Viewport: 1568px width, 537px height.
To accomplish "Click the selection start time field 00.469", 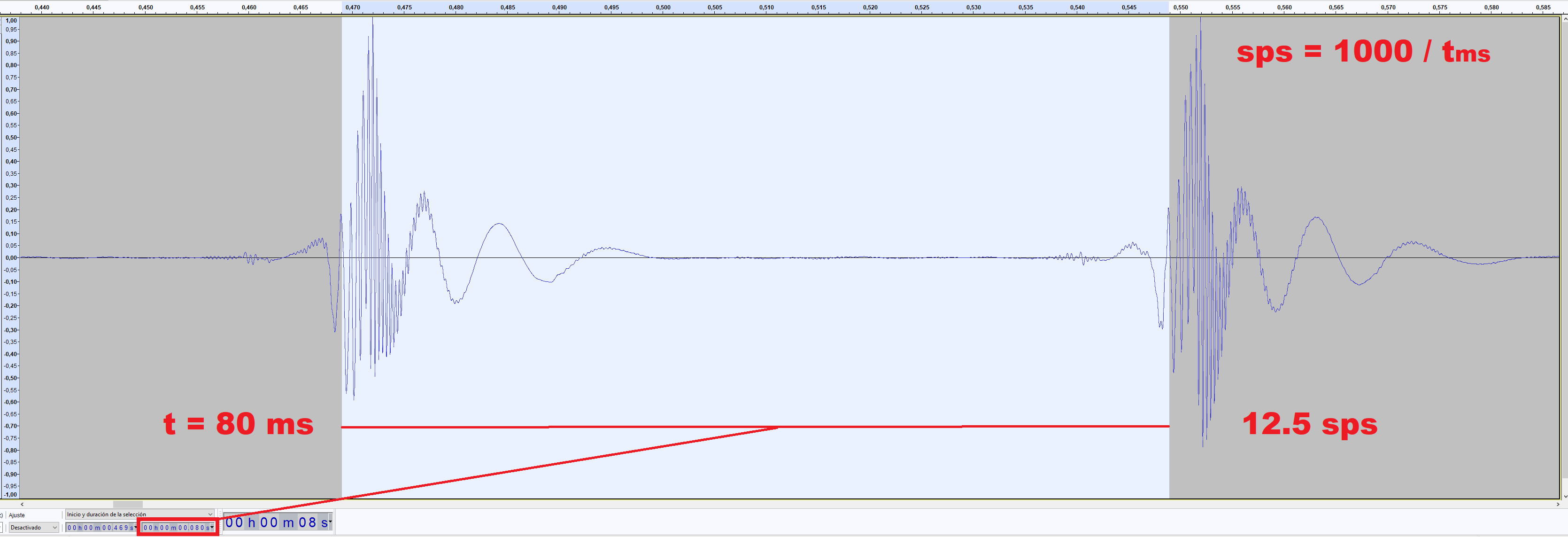I will (100, 527).
